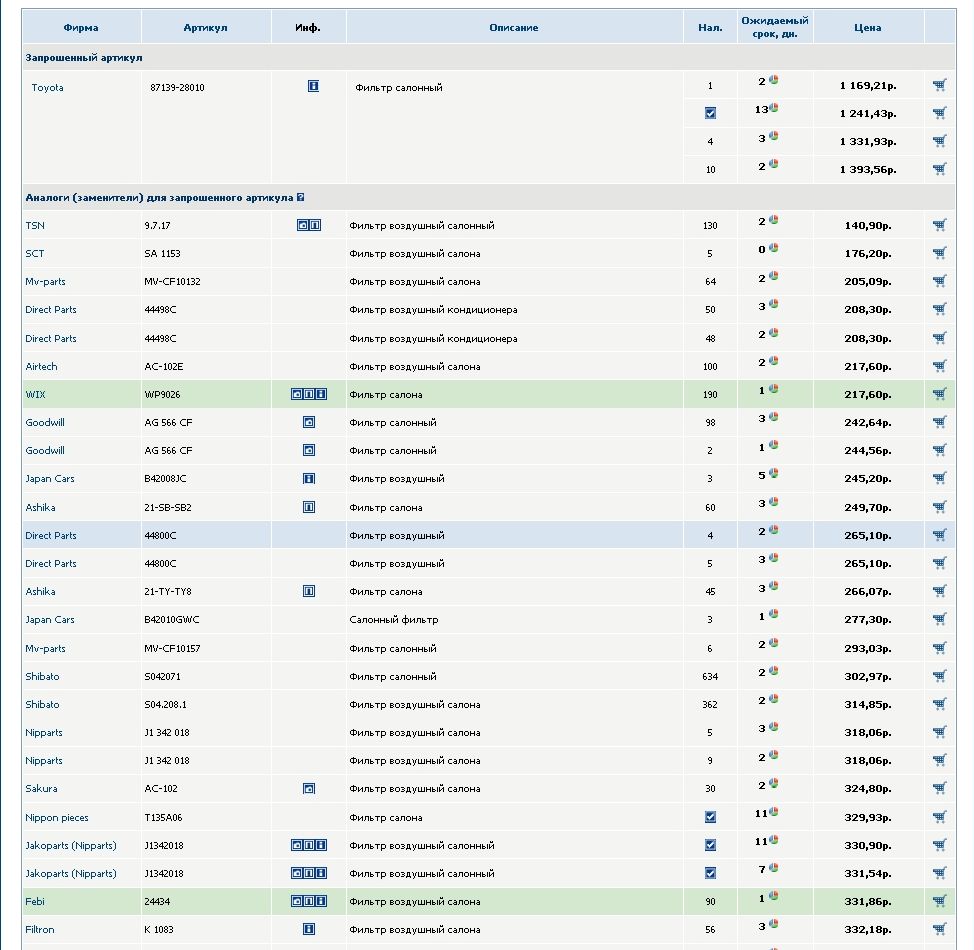Click info icon for Toyota 87139-28010

pos(313,87)
